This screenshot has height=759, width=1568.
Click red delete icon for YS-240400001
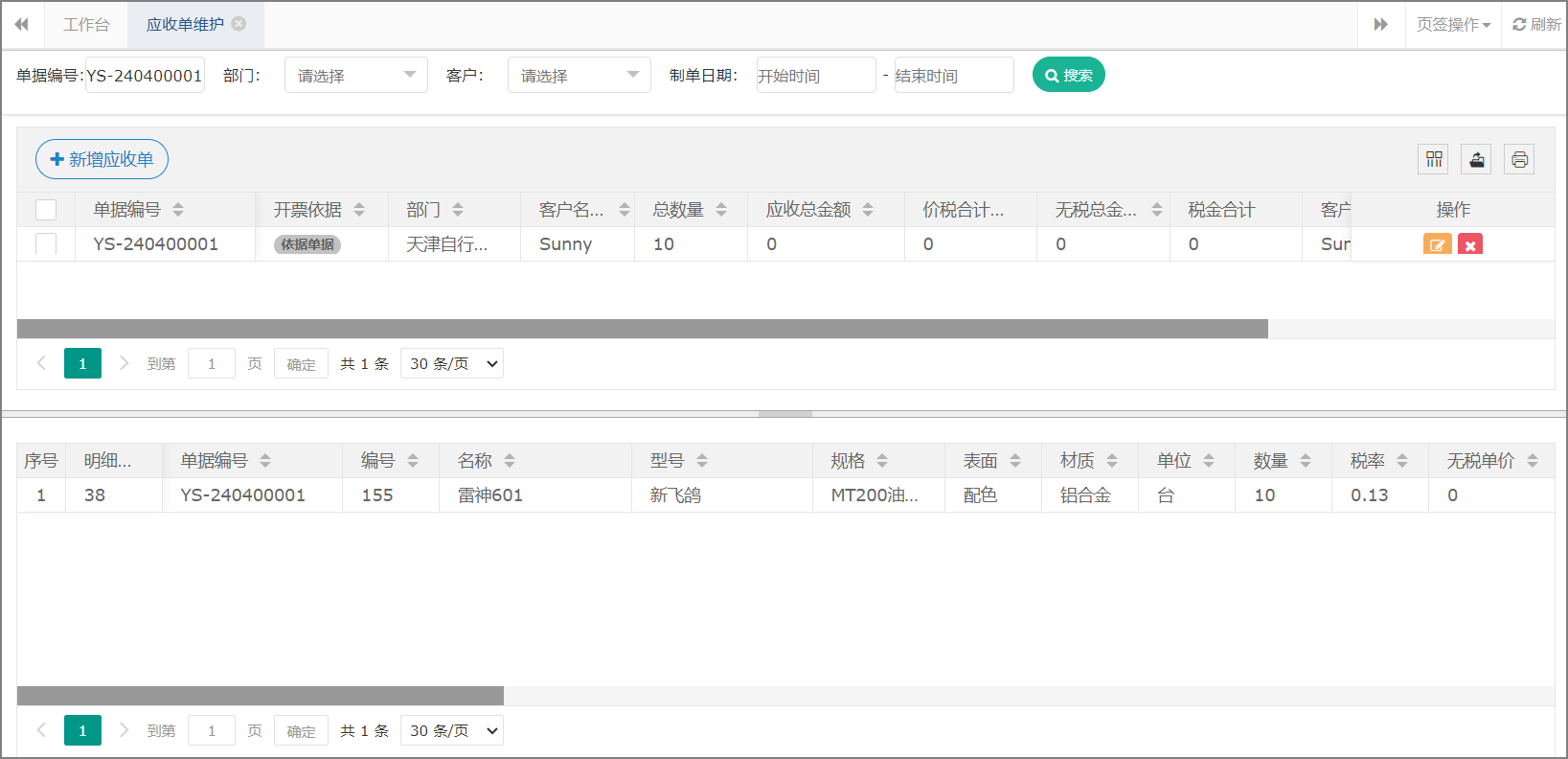click(1469, 244)
